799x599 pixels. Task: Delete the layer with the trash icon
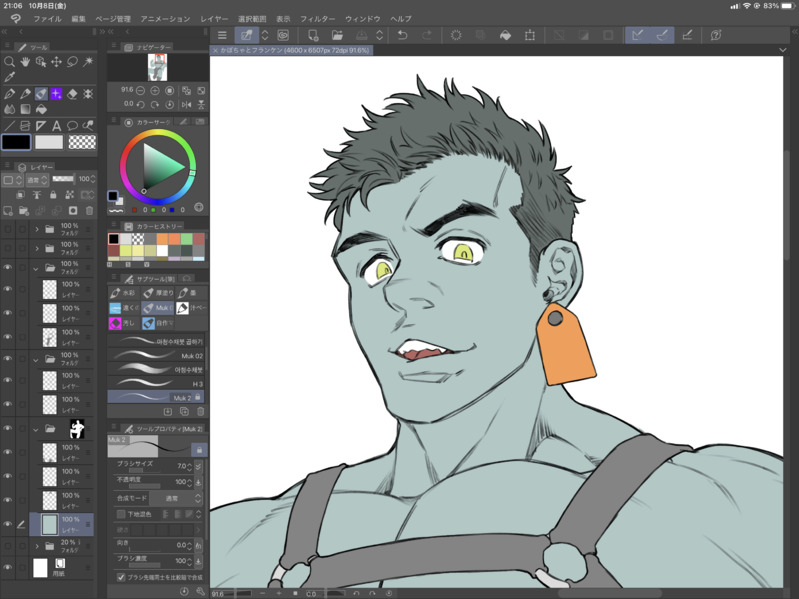(89, 211)
